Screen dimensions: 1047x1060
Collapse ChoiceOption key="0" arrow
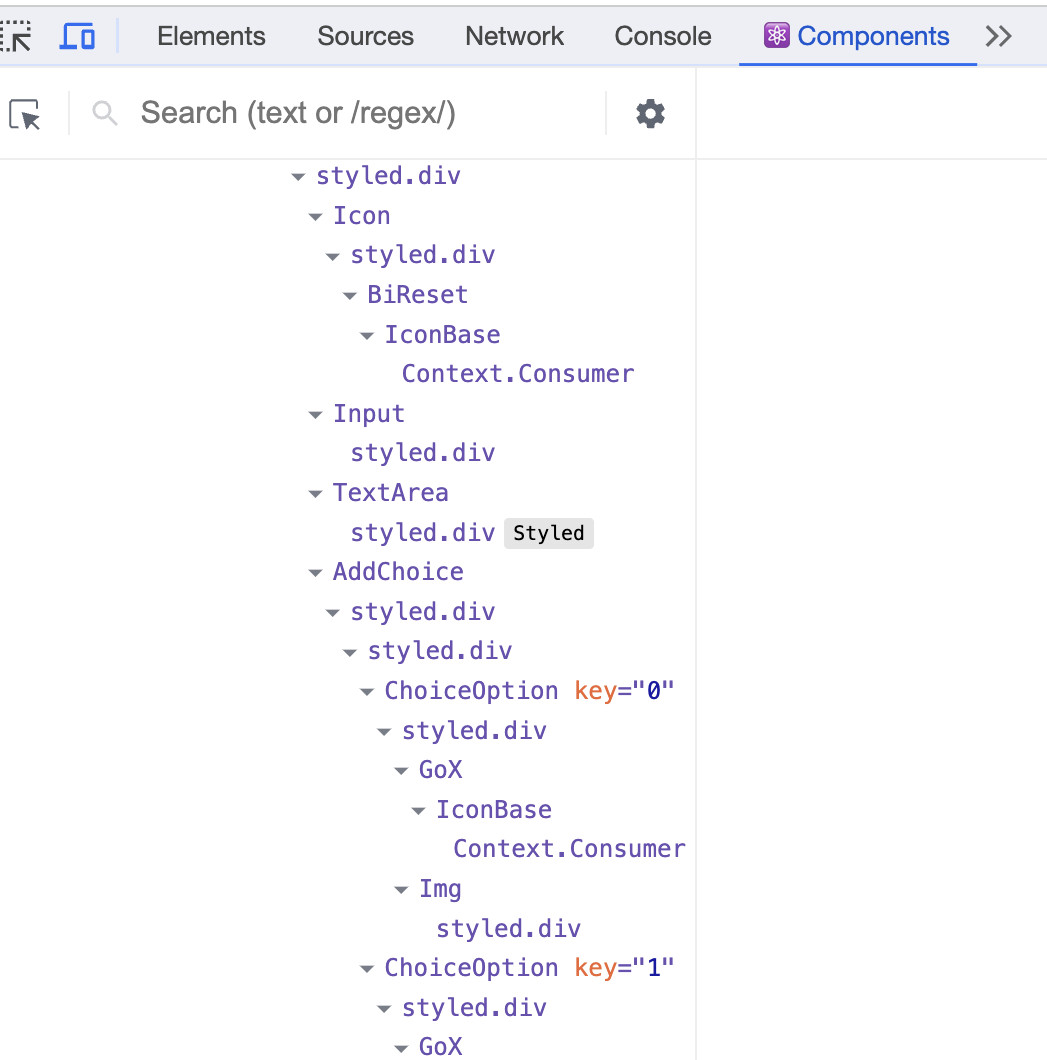(x=366, y=692)
